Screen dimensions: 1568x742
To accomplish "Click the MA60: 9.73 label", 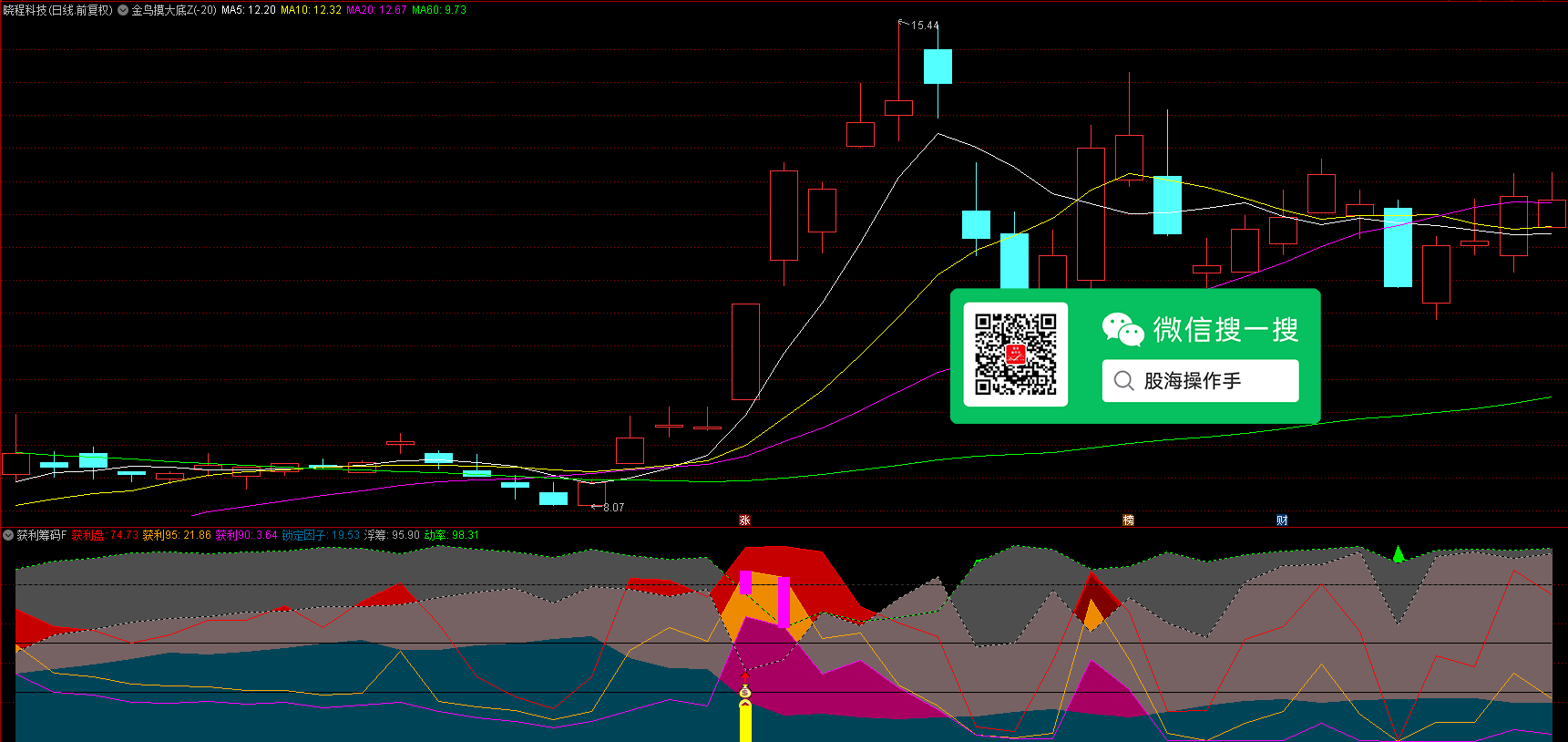I will click(439, 10).
